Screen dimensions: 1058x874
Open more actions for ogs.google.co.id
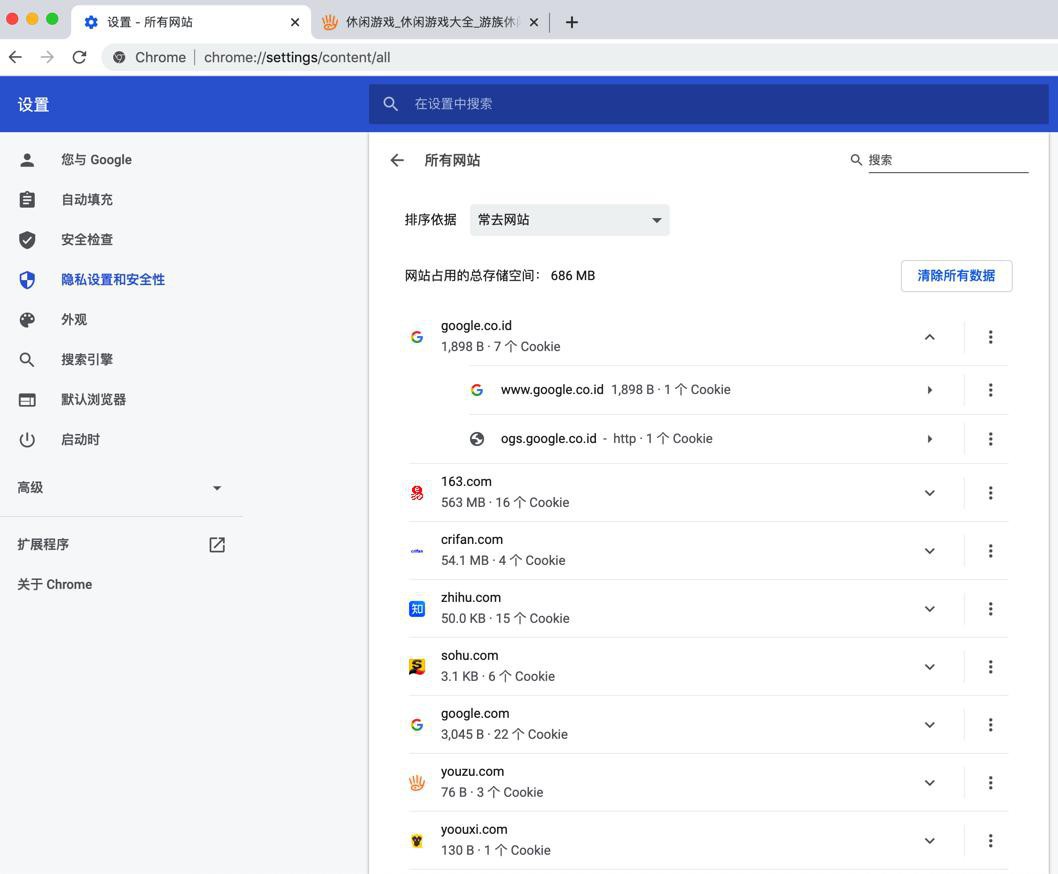click(x=990, y=439)
